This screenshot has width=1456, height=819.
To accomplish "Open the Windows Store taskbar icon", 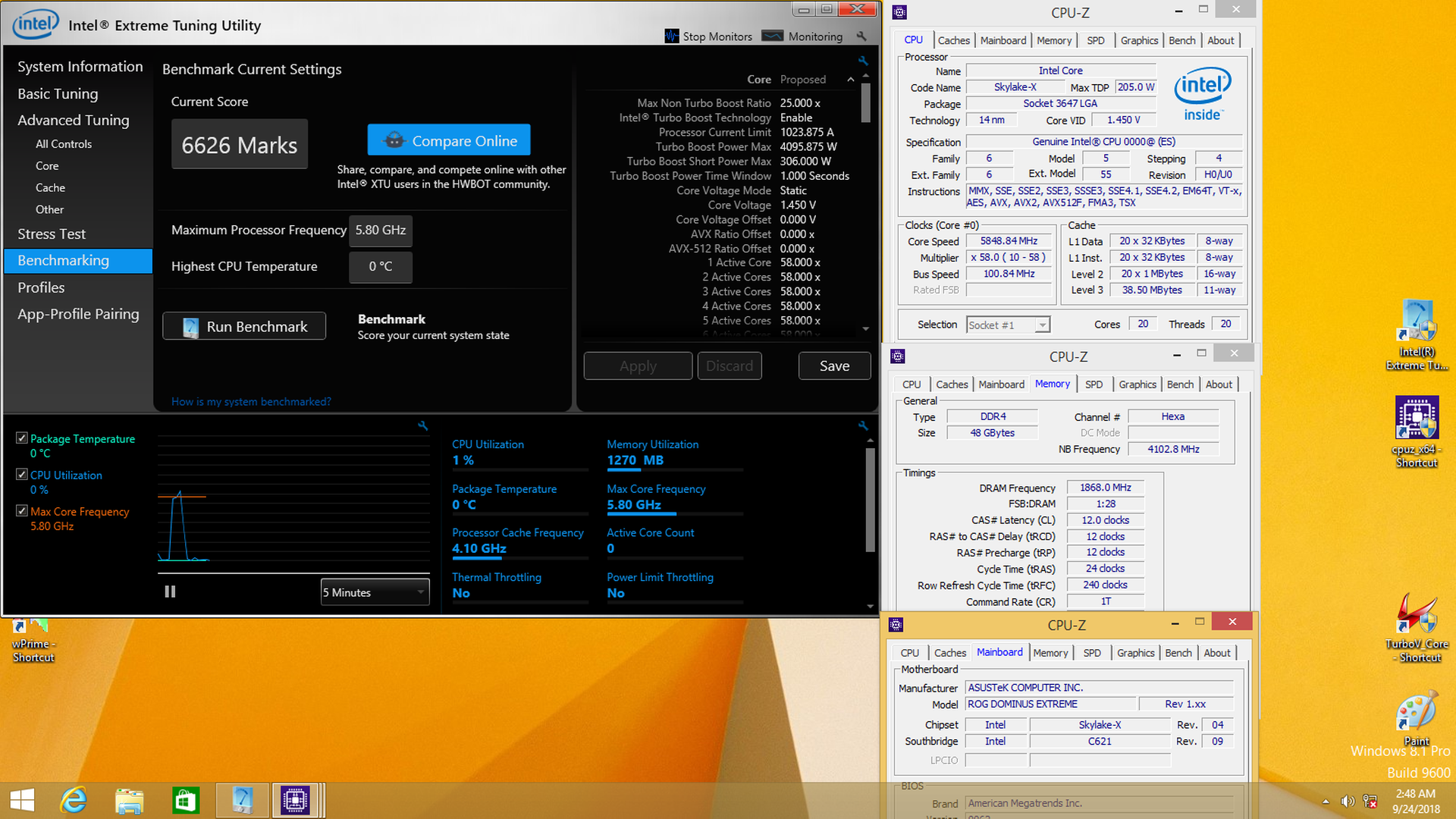I will tap(185, 801).
